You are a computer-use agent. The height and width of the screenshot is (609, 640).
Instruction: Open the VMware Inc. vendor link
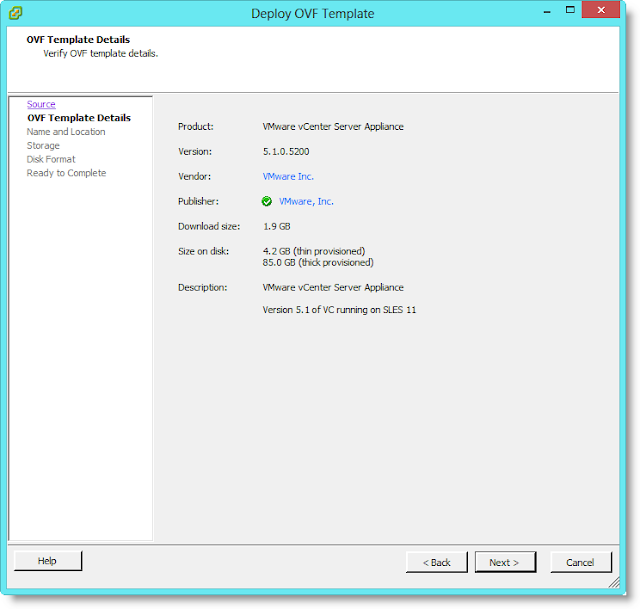(x=288, y=176)
